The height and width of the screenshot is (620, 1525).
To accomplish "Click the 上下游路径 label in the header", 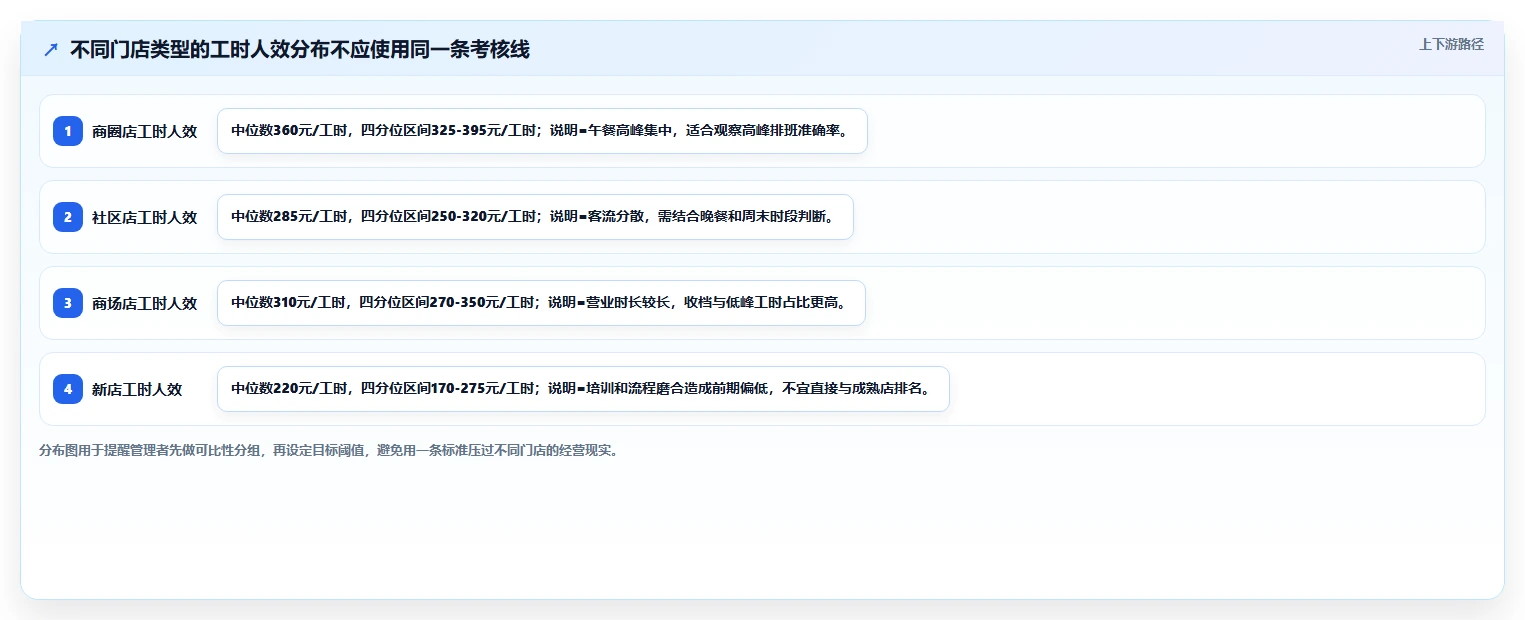I will 1451,44.
